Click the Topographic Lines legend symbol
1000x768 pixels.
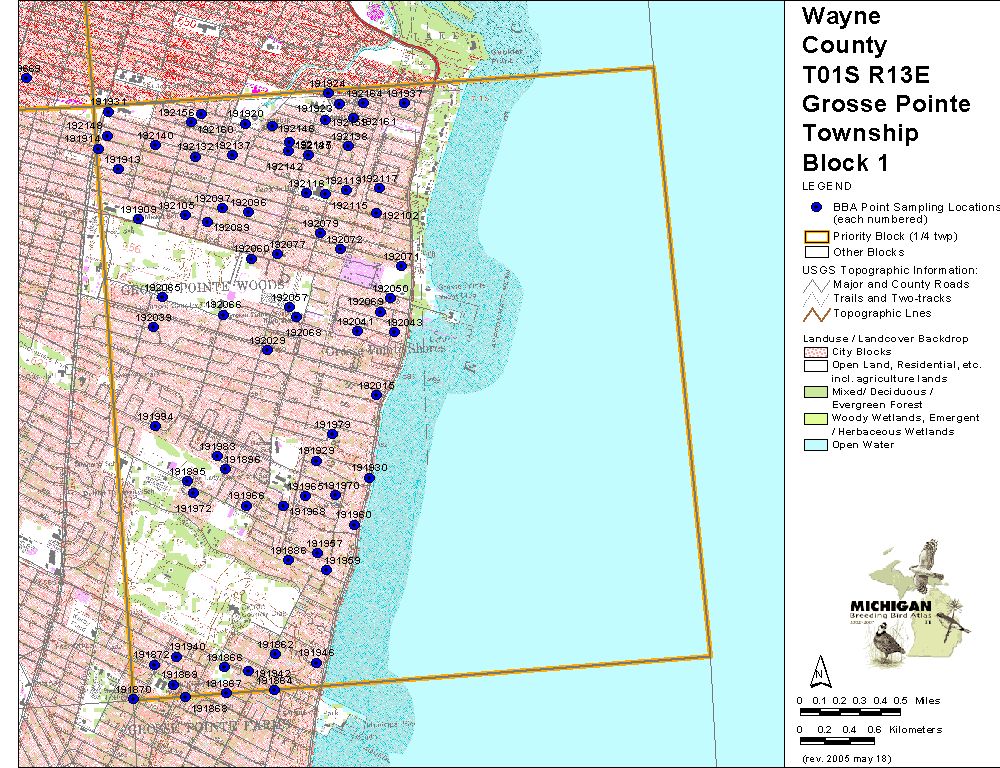coord(816,313)
